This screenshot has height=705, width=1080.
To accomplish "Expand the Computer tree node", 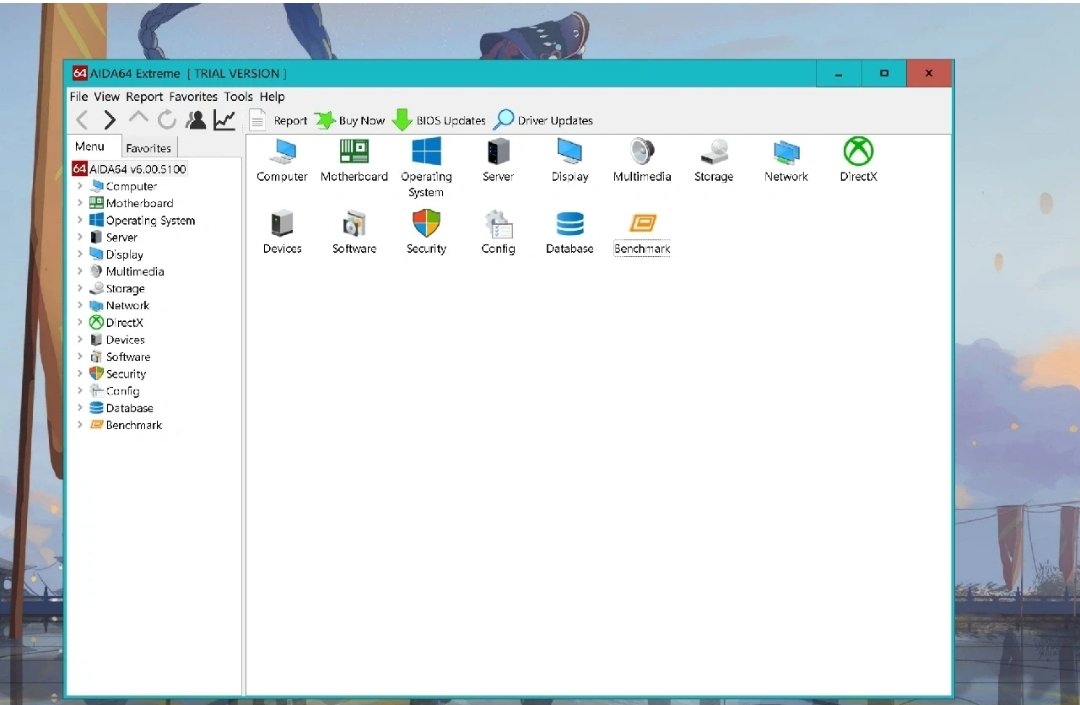I will [80, 186].
